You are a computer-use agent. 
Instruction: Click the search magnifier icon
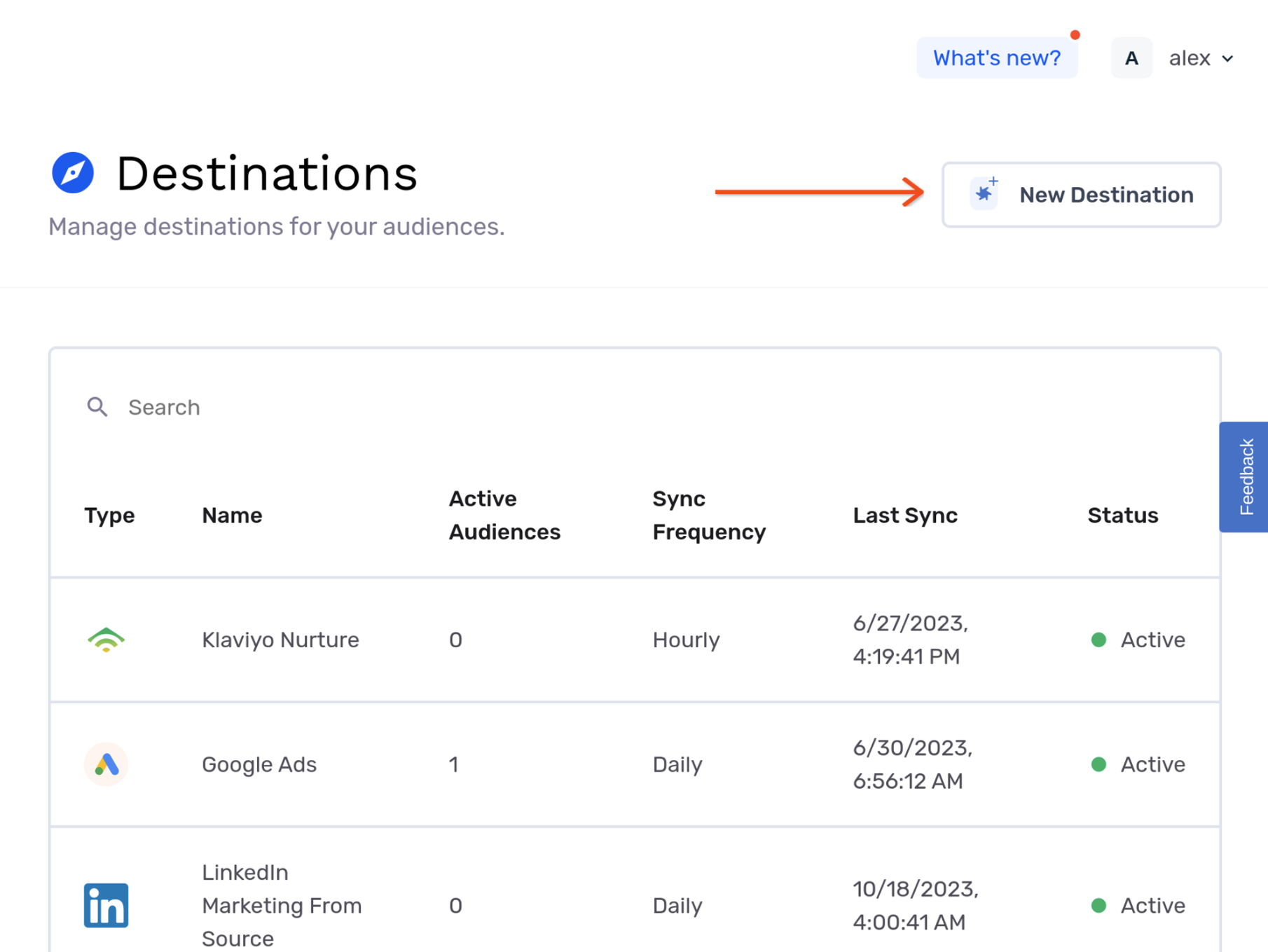click(x=97, y=407)
